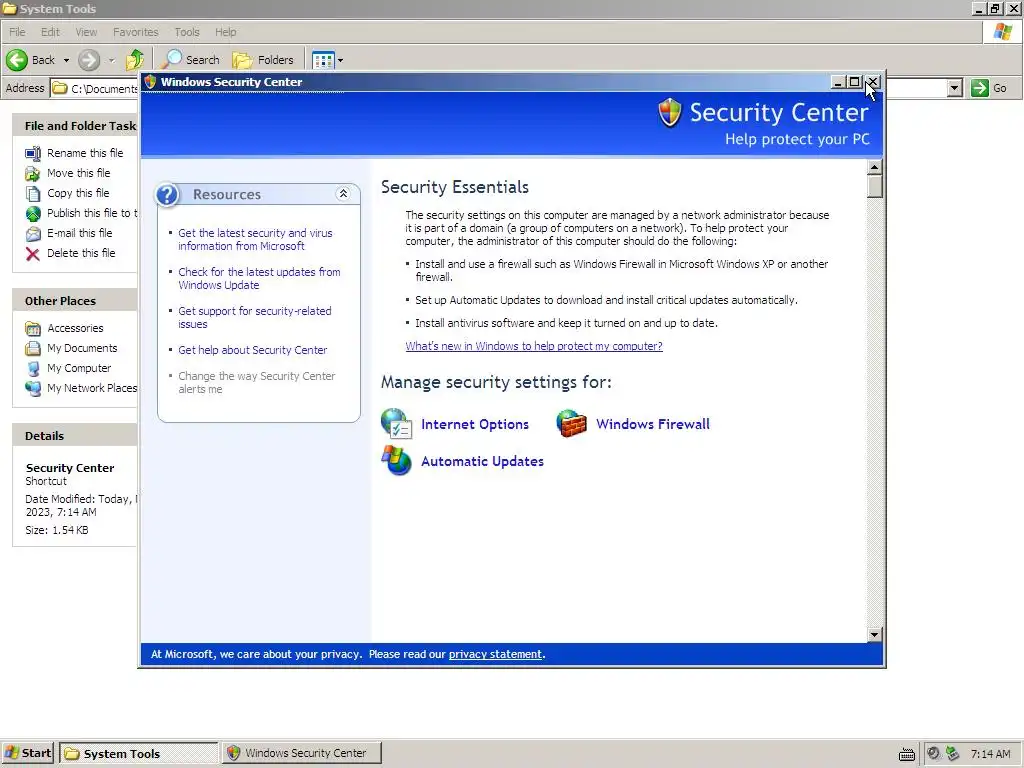Click Move this file task

(x=78, y=173)
